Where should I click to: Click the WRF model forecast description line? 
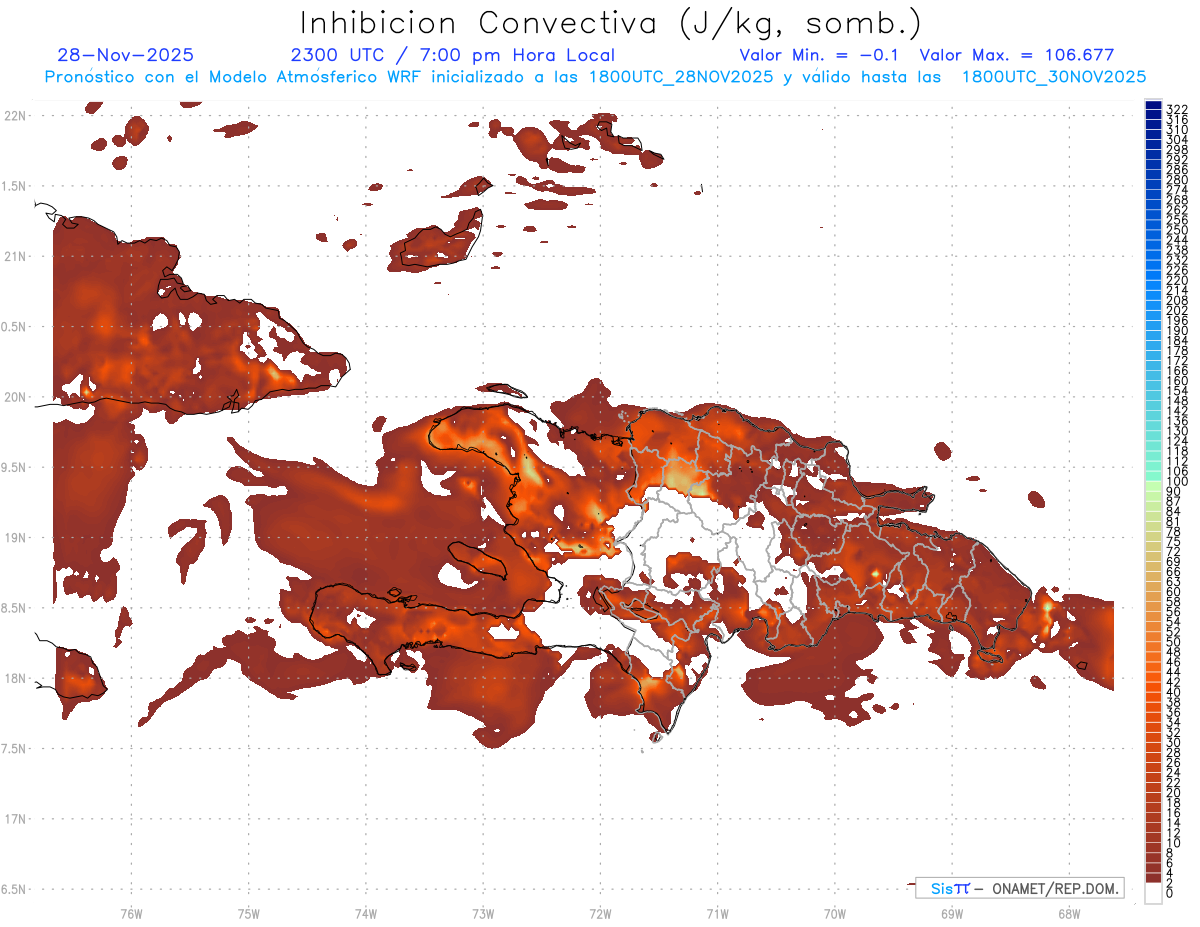click(x=595, y=77)
